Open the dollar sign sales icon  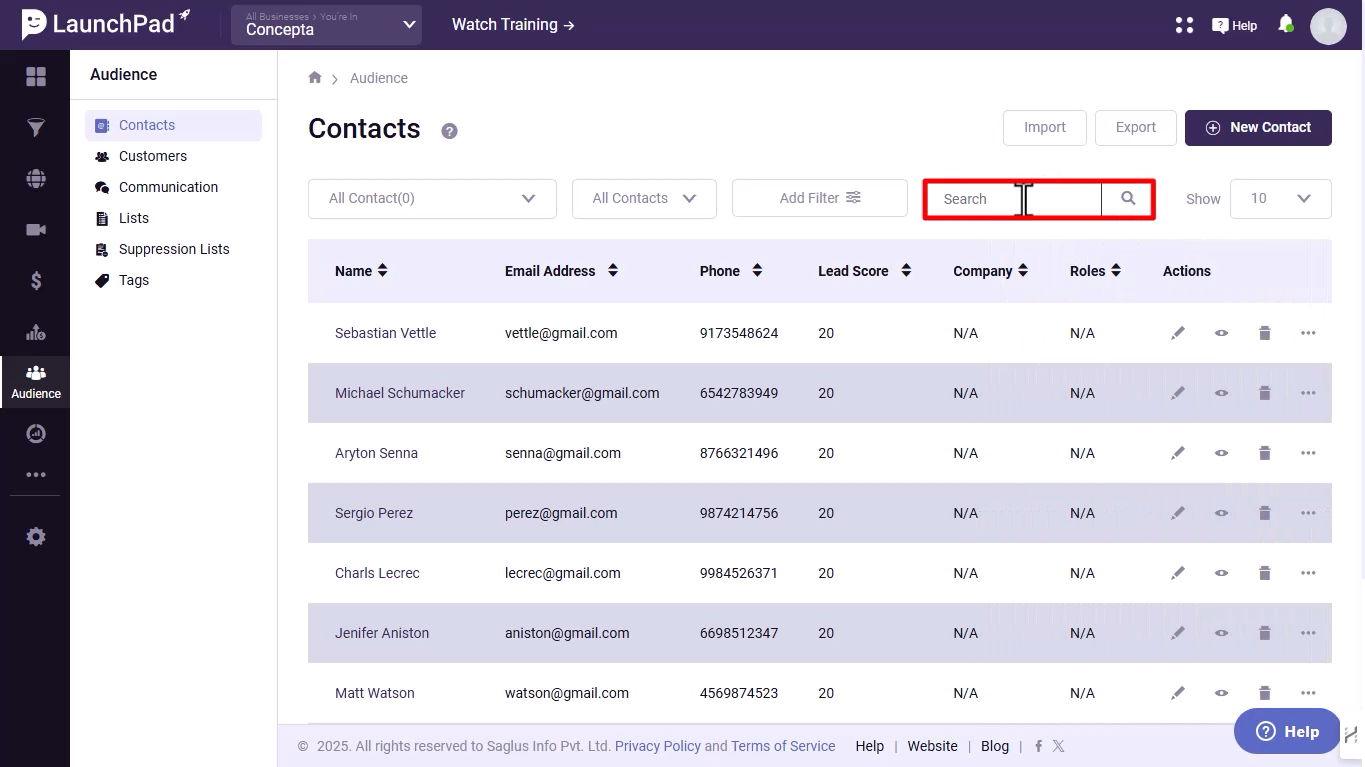[36, 281]
